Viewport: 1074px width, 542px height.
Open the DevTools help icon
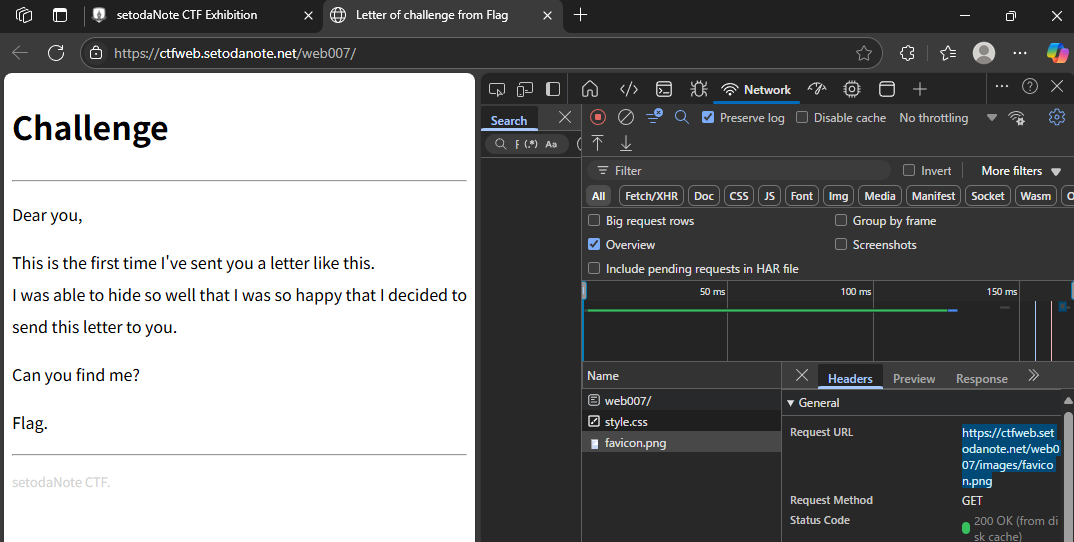click(1029, 86)
